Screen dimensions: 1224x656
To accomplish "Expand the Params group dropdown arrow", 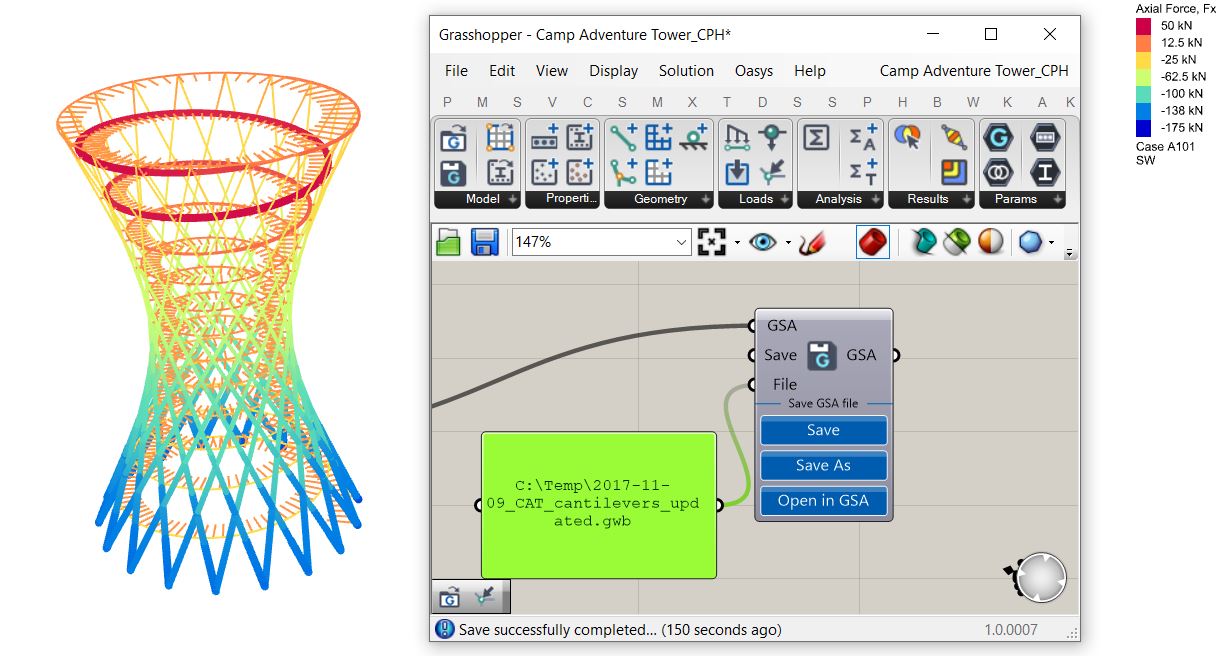I will (x=1059, y=199).
